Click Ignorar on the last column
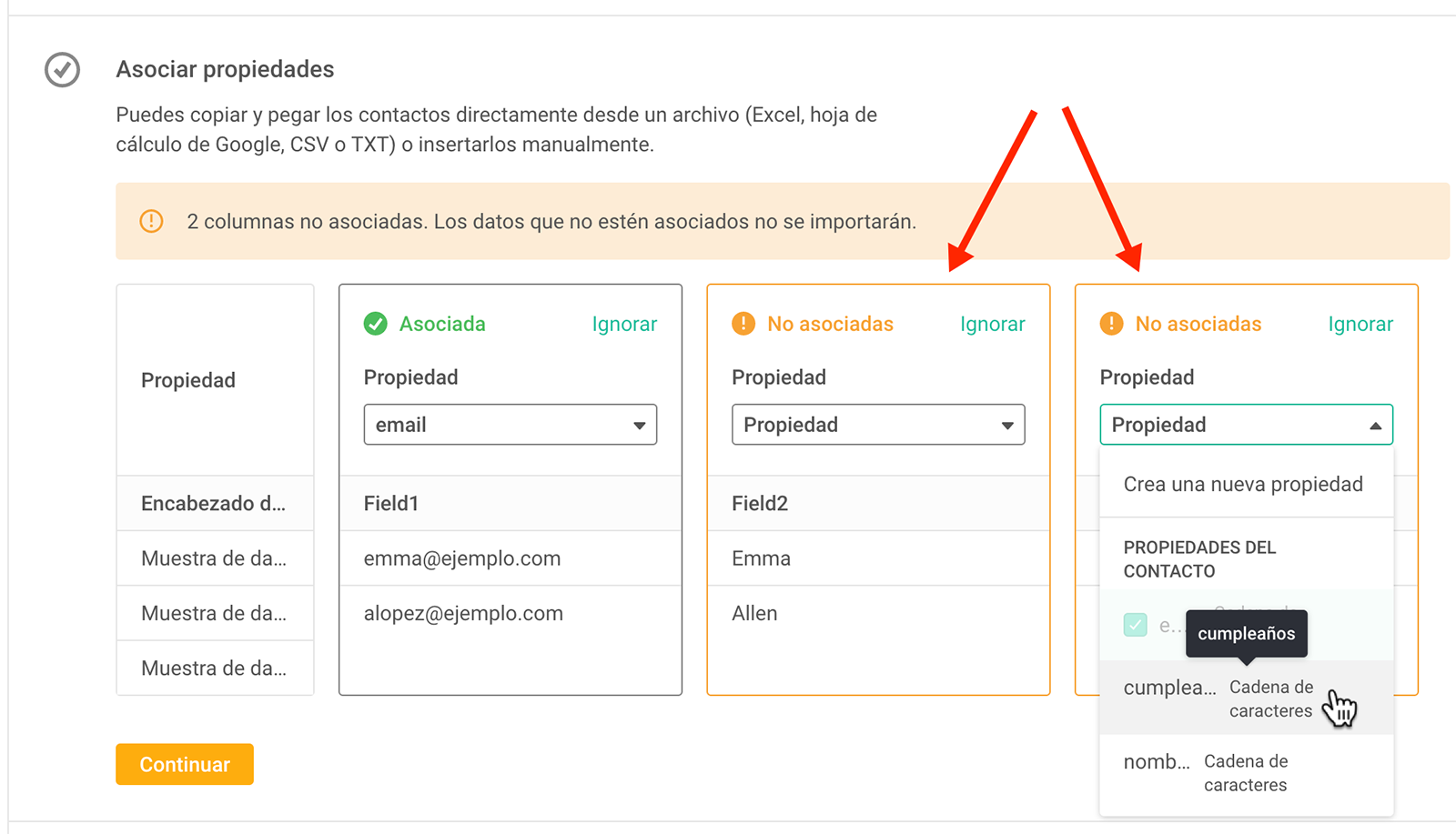Screen dimensions: 1456x834 [1360, 324]
